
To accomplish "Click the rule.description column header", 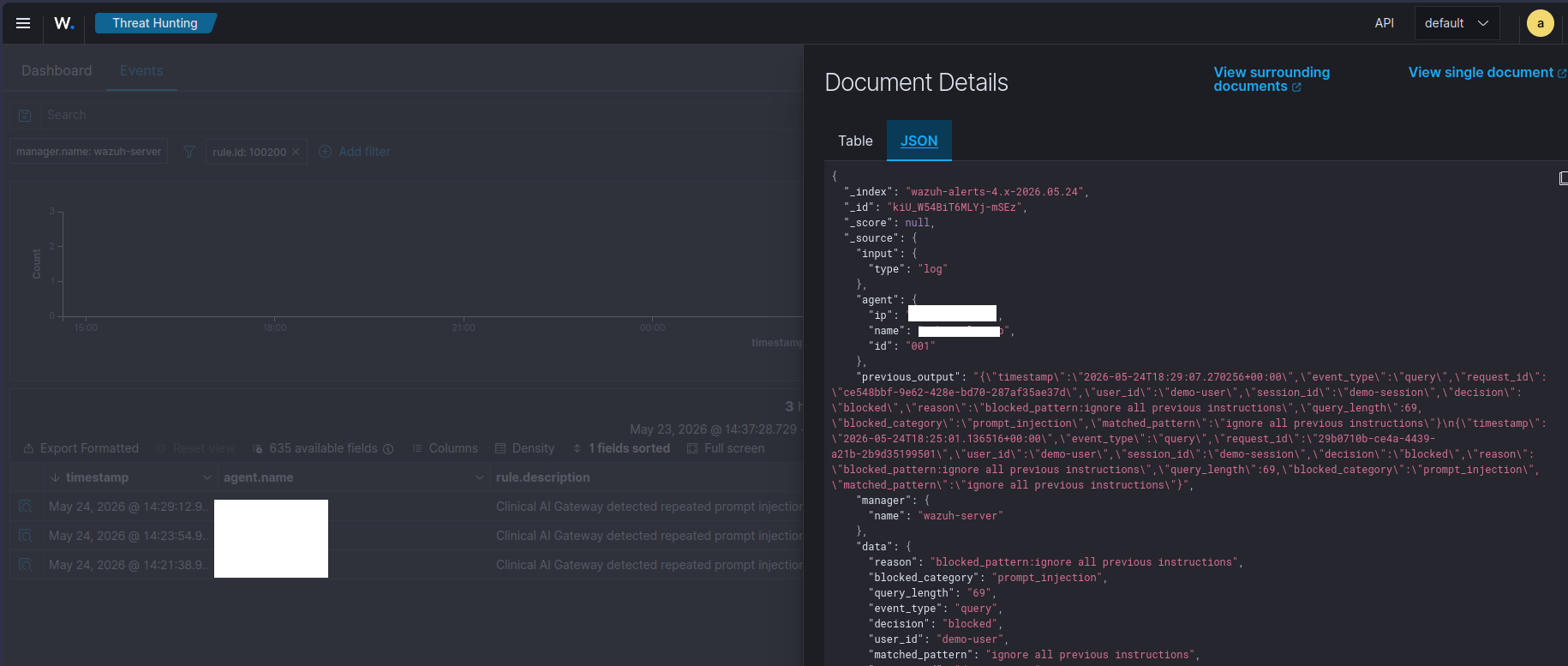I will pos(543,477).
